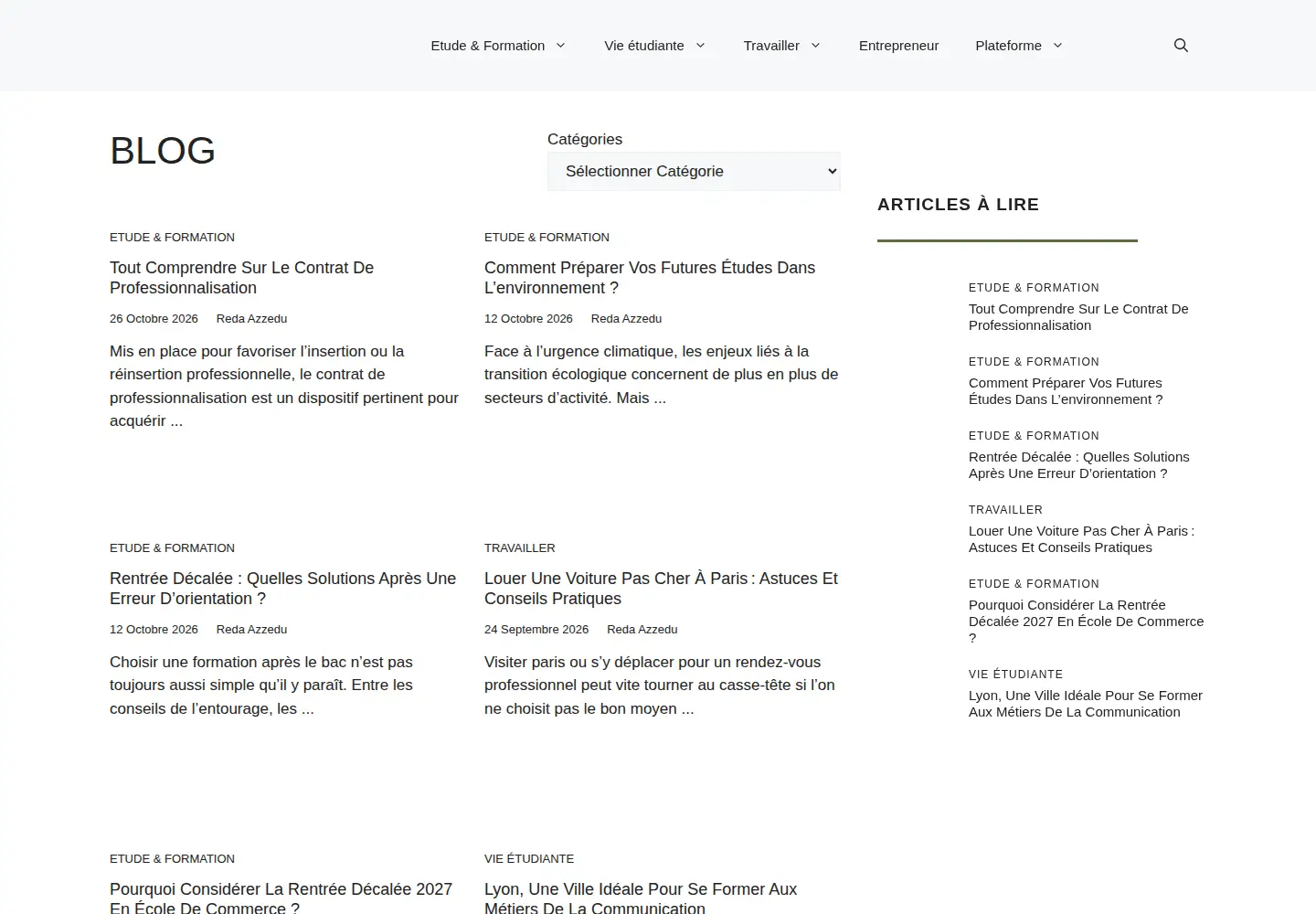Image resolution: width=1316 pixels, height=914 pixels.
Task: Expand the Vie étudiante submenu arrow
Action: pos(700,46)
